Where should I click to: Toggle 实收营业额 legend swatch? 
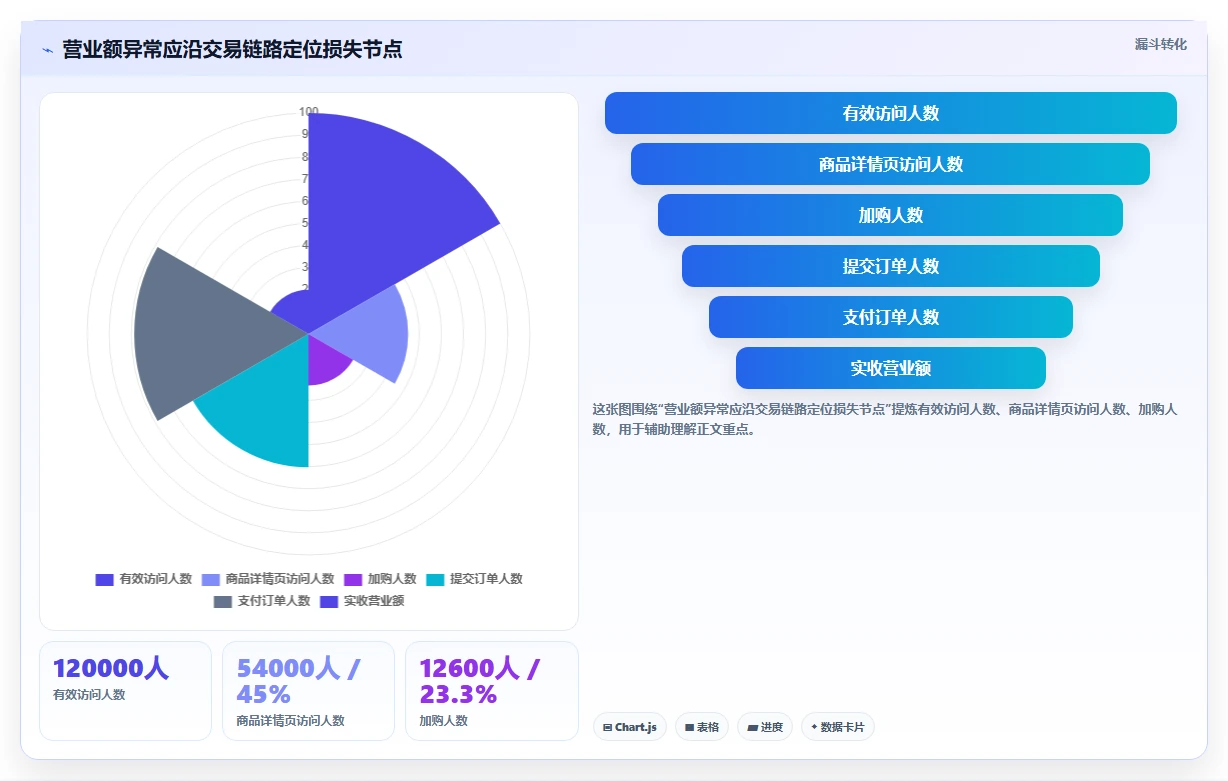[x=329, y=601]
